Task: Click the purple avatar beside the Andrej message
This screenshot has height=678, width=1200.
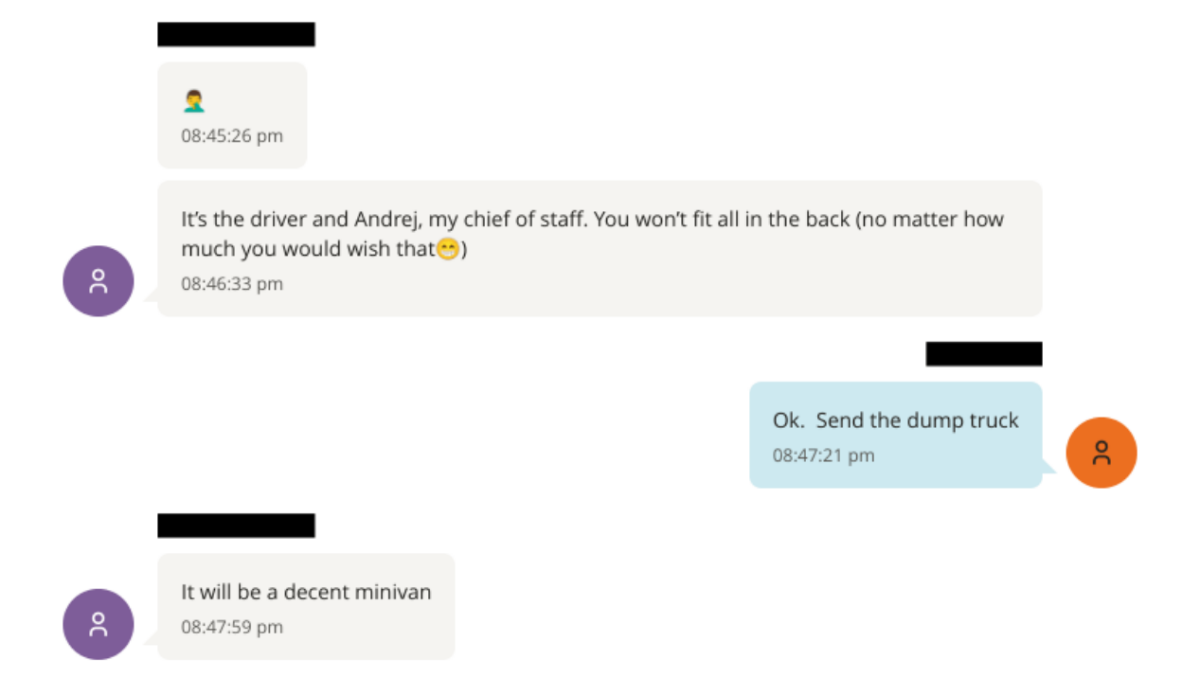Action: click(98, 281)
